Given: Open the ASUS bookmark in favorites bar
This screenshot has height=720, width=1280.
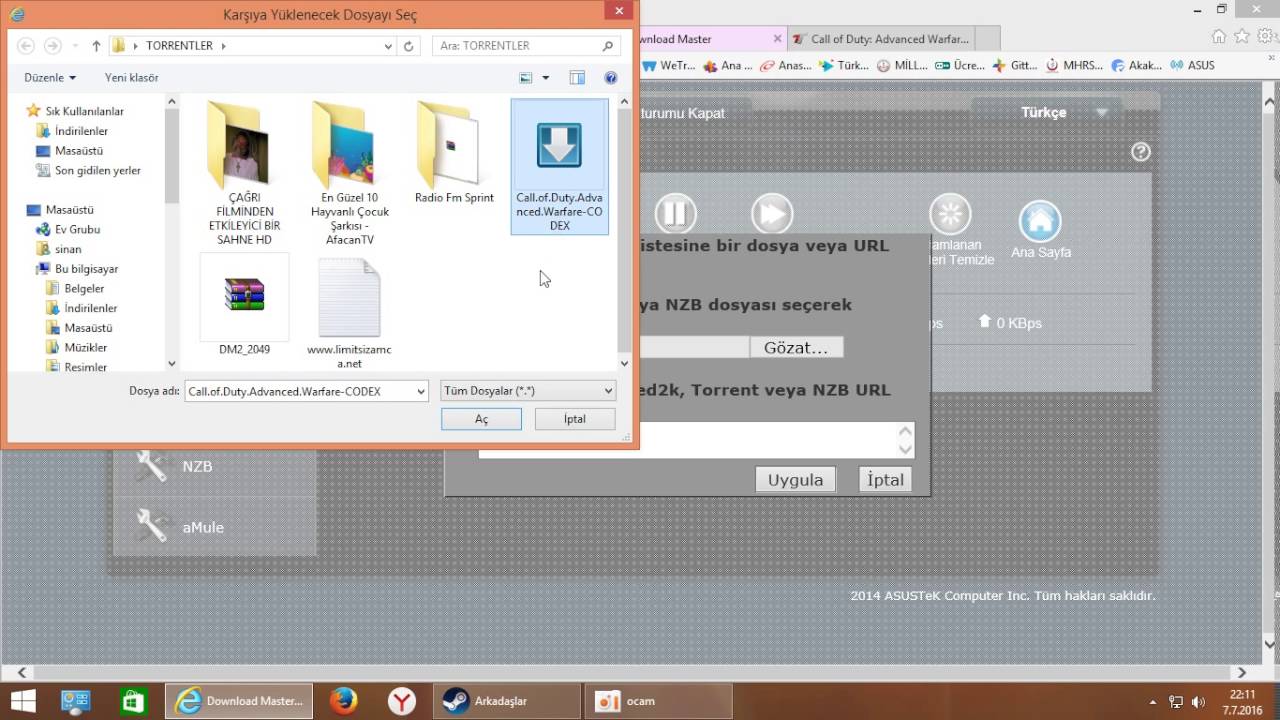Looking at the screenshot, I should [x=1192, y=65].
